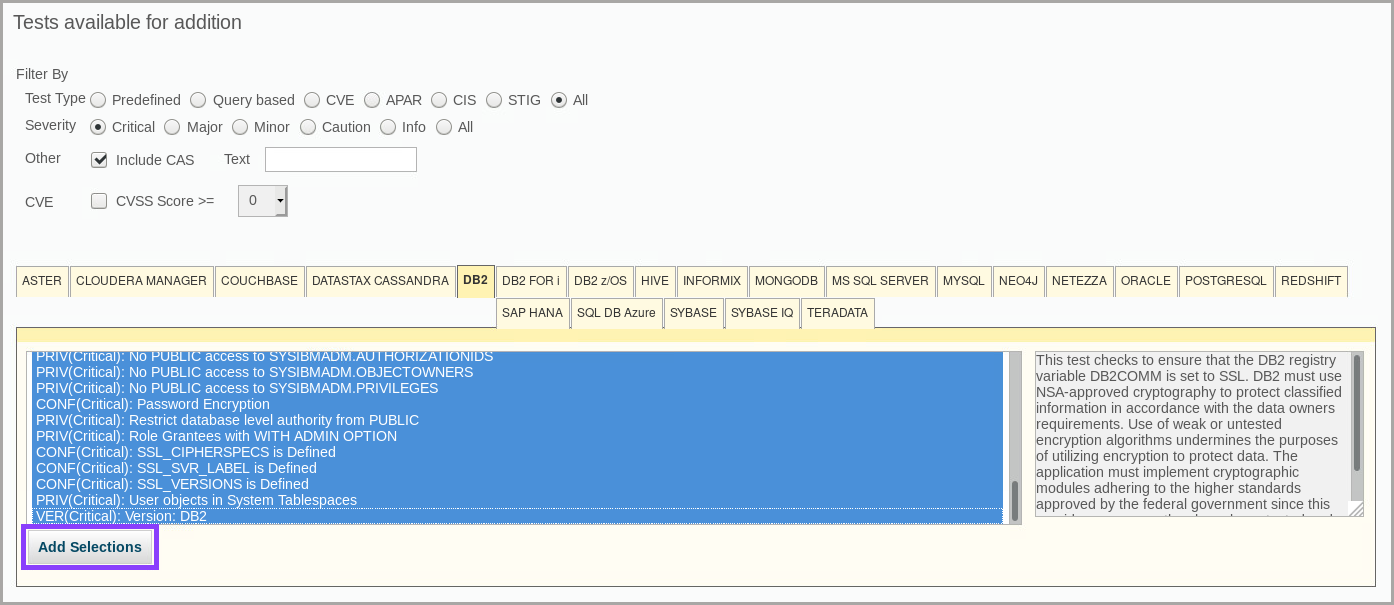Select the DB2 tab
1394x605 pixels.
pos(476,282)
